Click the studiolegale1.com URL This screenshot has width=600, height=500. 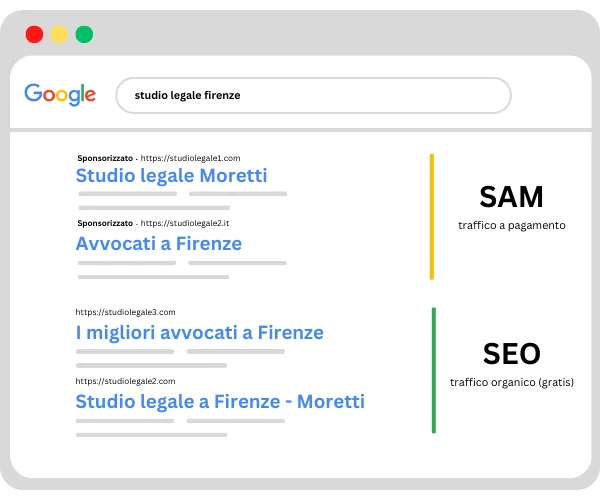coord(190,158)
